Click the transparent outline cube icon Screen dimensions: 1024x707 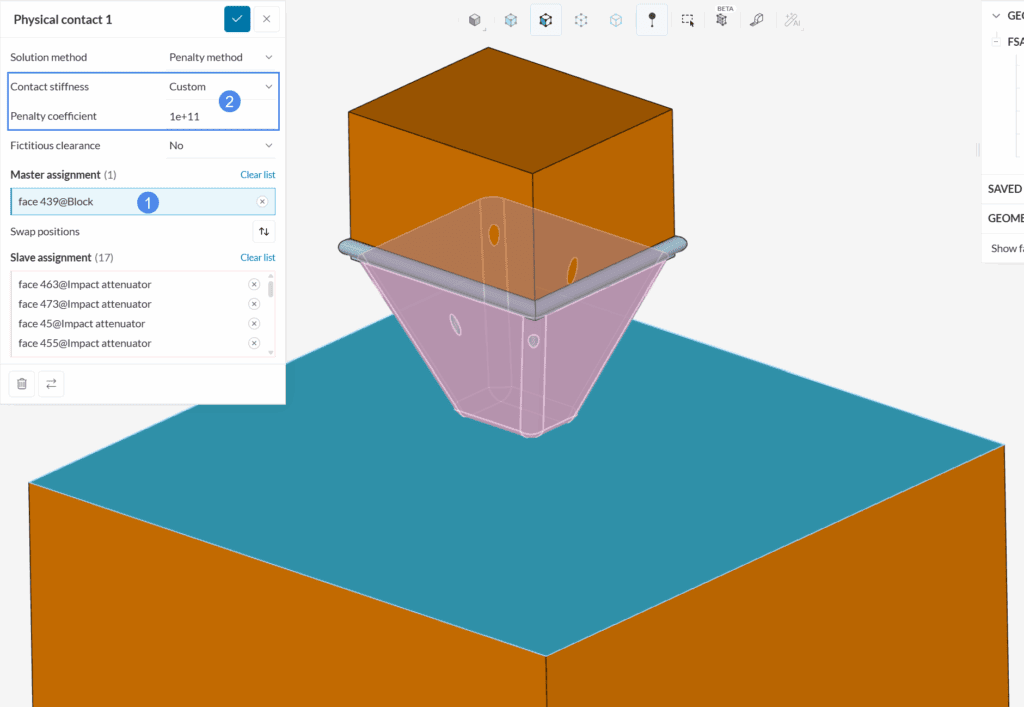(x=617, y=20)
